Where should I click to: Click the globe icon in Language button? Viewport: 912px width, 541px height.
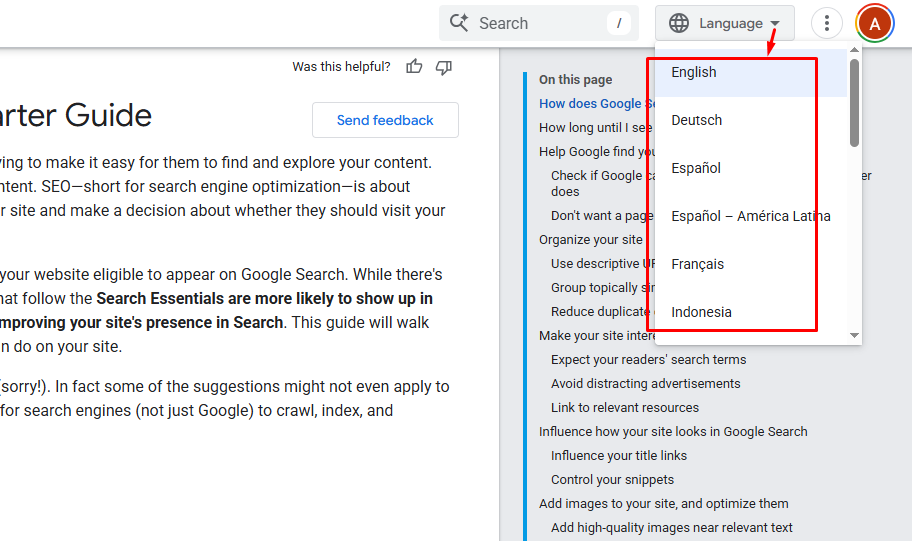pos(679,23)
